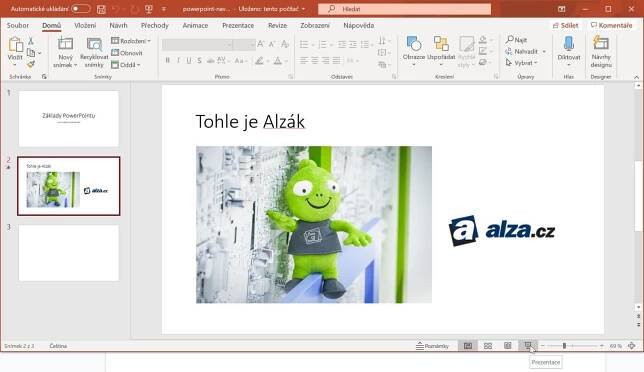Screen dimensions: 644x372
Task: Expand the Oddíl dropdown
Action: pos(126,64)
